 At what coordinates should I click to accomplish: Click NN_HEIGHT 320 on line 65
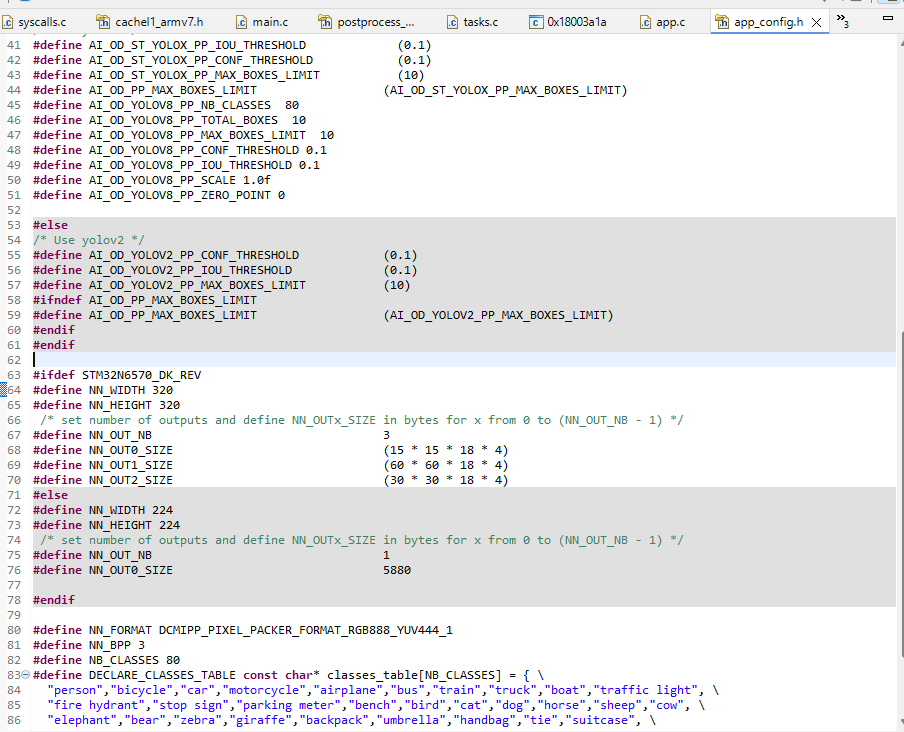(x=134, y=405)
